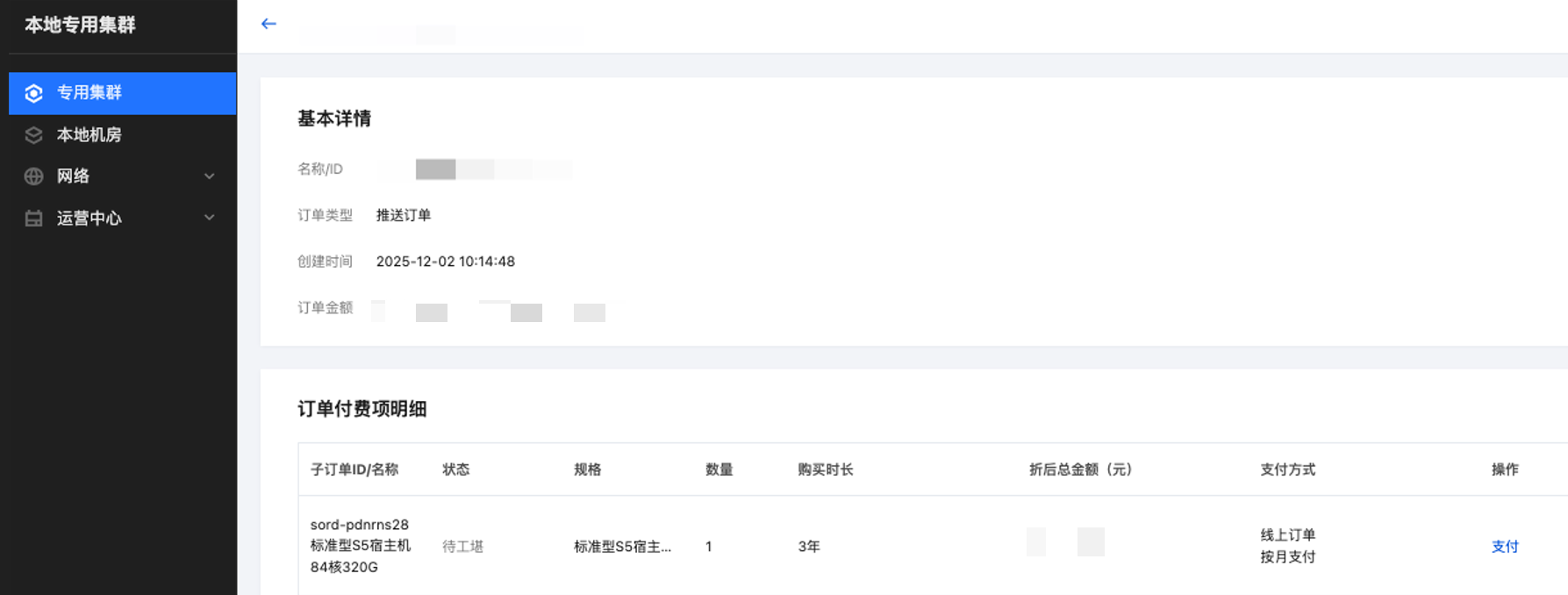1568x595 pixels.
Task: Click the truncated 标准型S5宿主... spec cell
Action: (x=622, y=547)
